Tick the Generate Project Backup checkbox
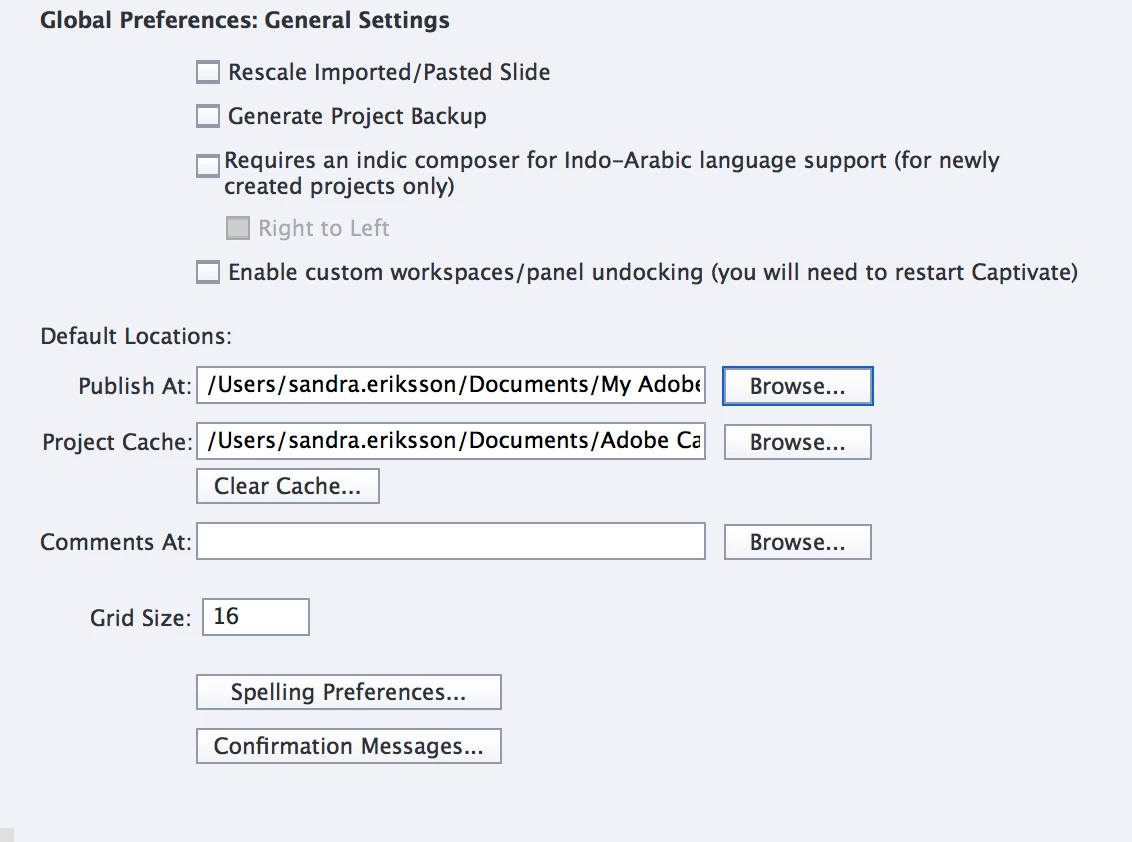The width and height of the screenshot is (1132, 842). [208, 116]
